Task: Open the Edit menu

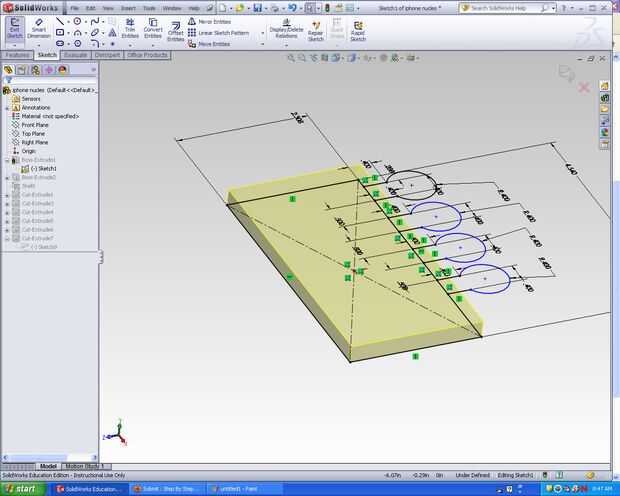Action: [x=91, y=8]
